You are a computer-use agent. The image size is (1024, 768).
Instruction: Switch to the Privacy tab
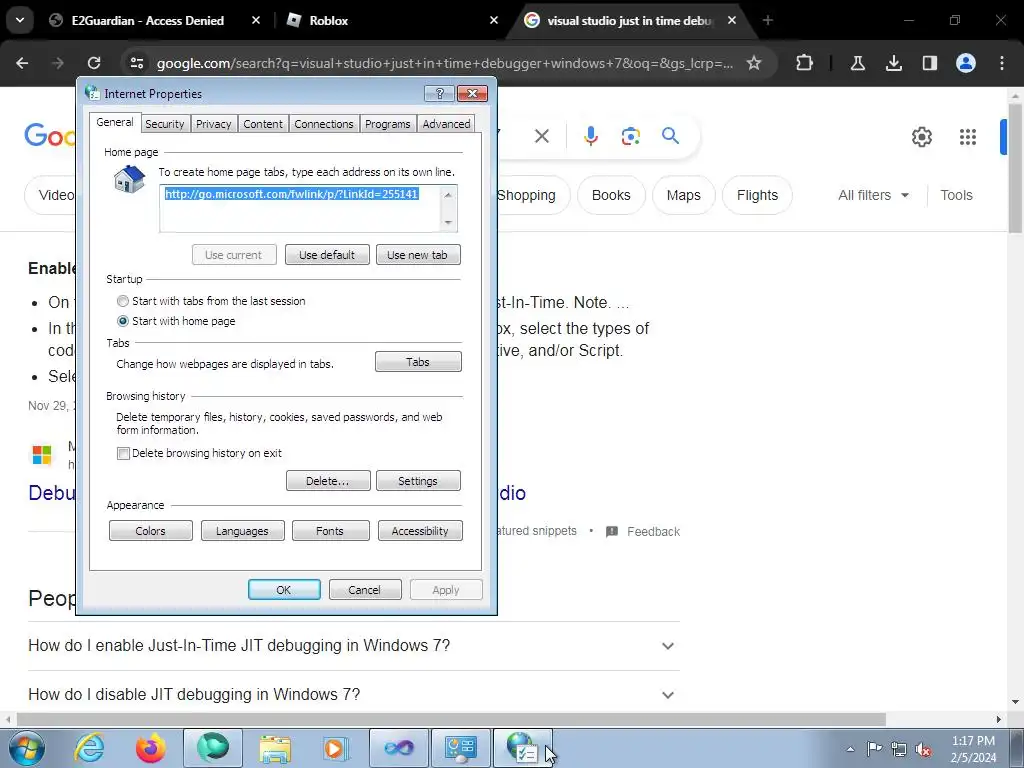(x=214, y=124)
